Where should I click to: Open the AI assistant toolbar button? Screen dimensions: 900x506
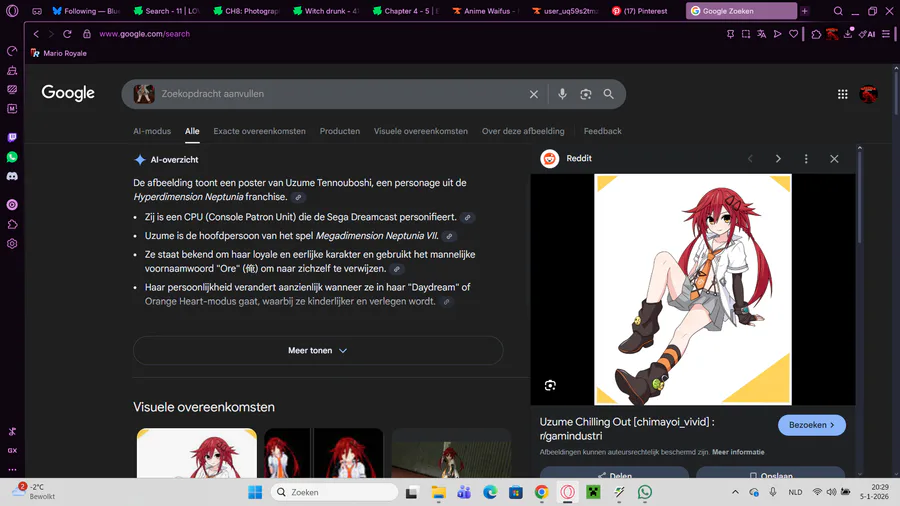[867, 34]
